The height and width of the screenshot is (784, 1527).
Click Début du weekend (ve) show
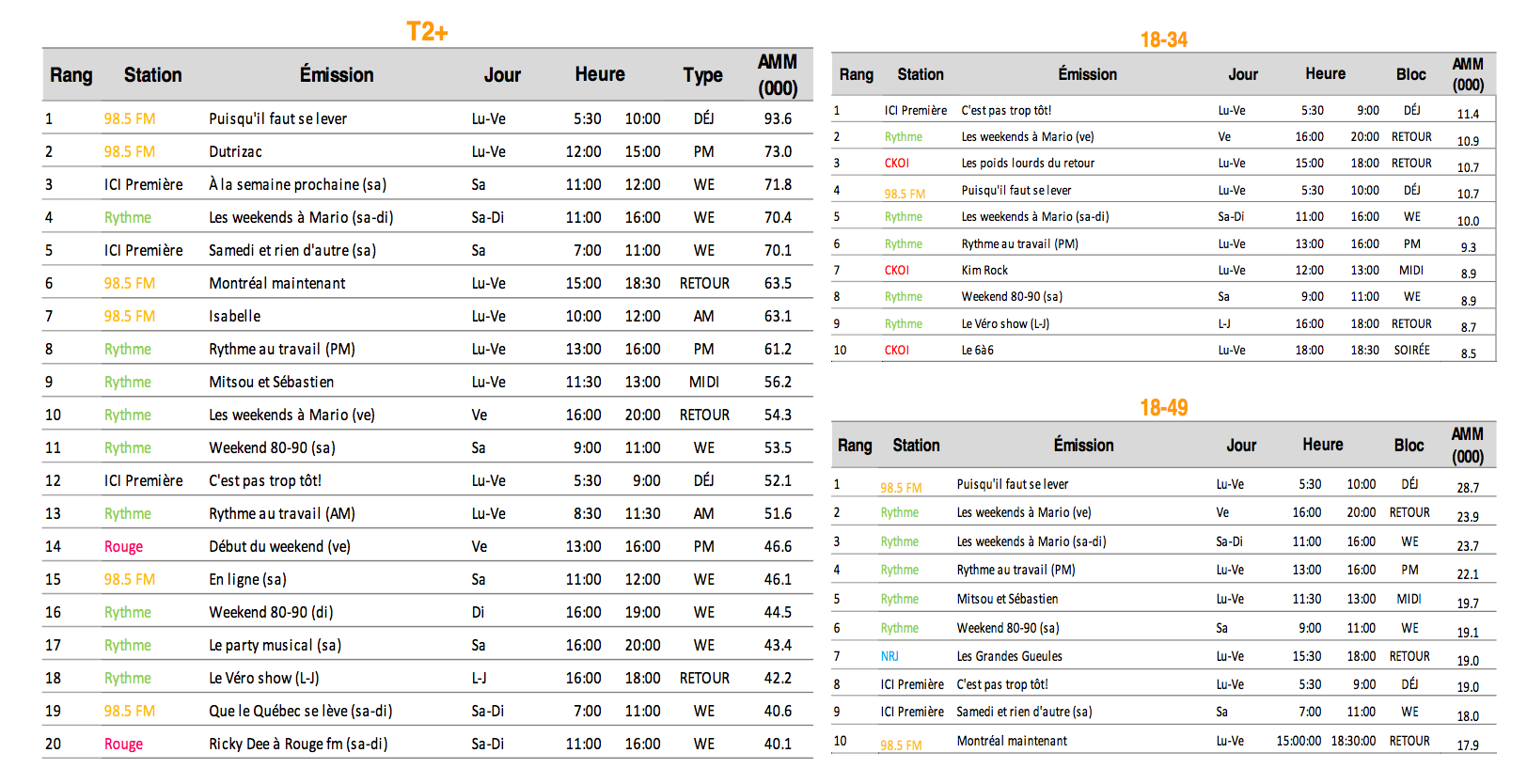[x=279, y=546]
